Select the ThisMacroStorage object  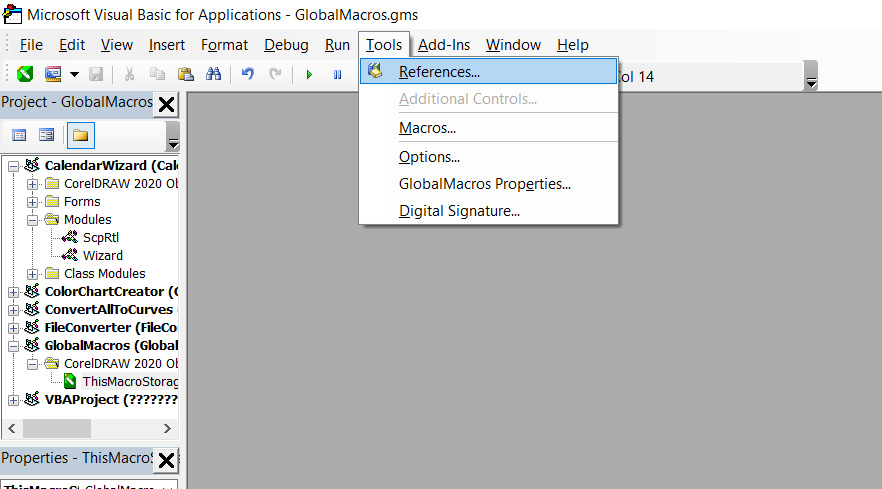[x=130, y=382]
